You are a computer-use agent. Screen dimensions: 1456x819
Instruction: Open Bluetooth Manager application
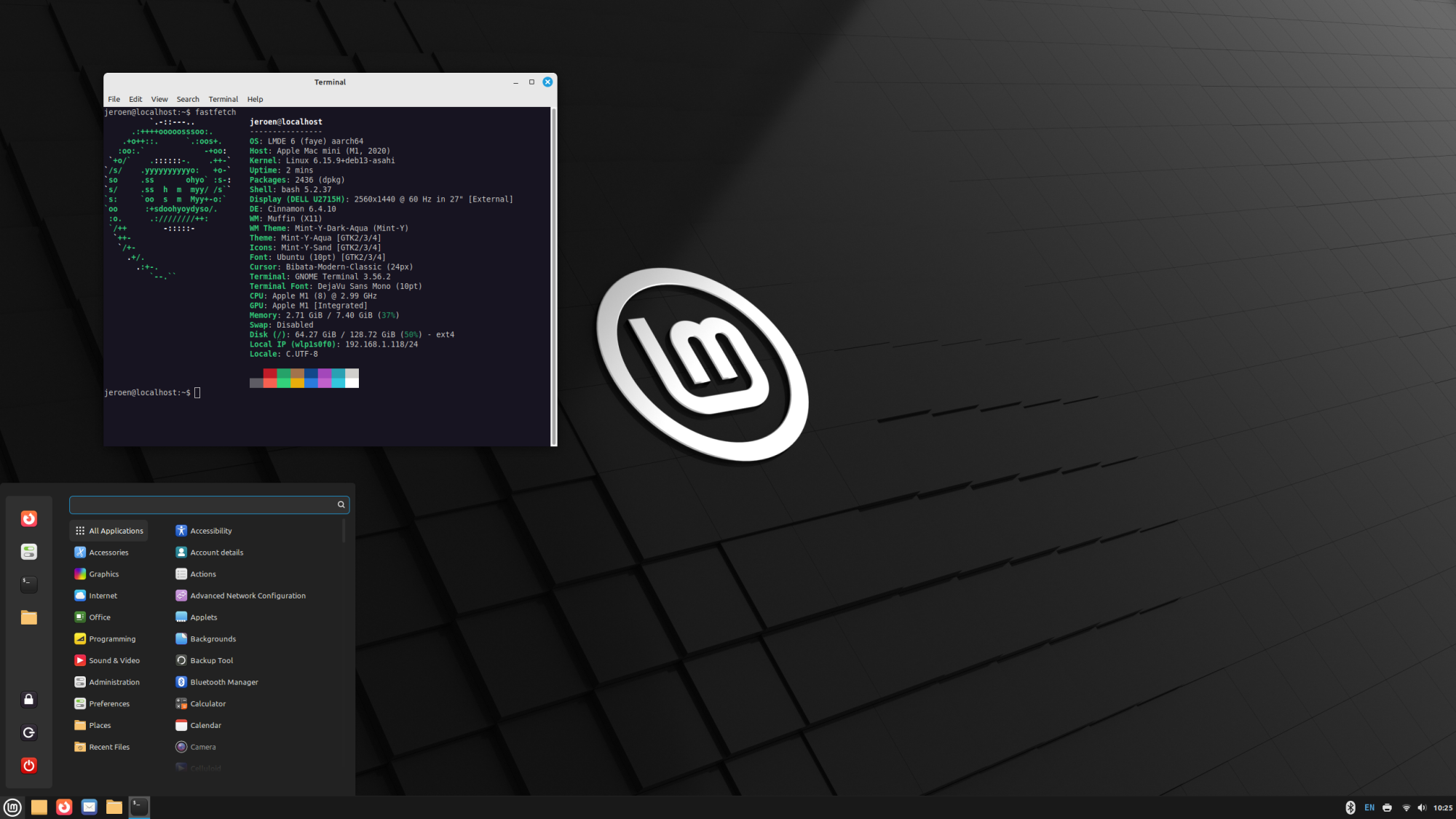(x=223, y=682)
